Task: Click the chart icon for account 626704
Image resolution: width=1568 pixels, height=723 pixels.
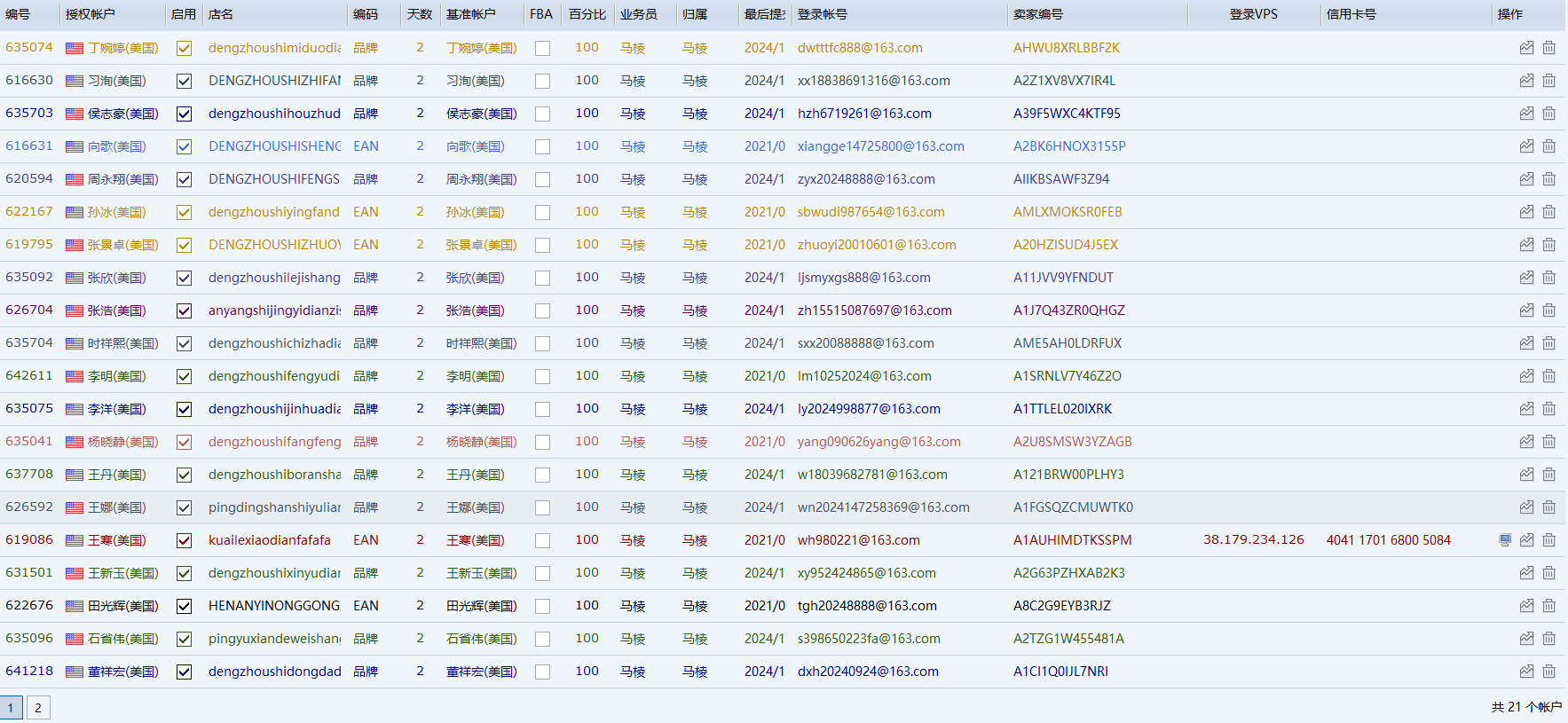Action: (1526, 310)
